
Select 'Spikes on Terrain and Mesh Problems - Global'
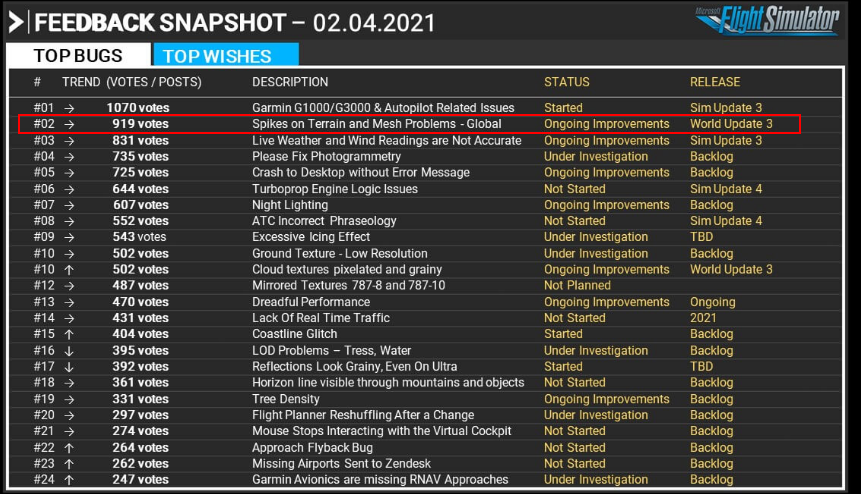(377, 124)
